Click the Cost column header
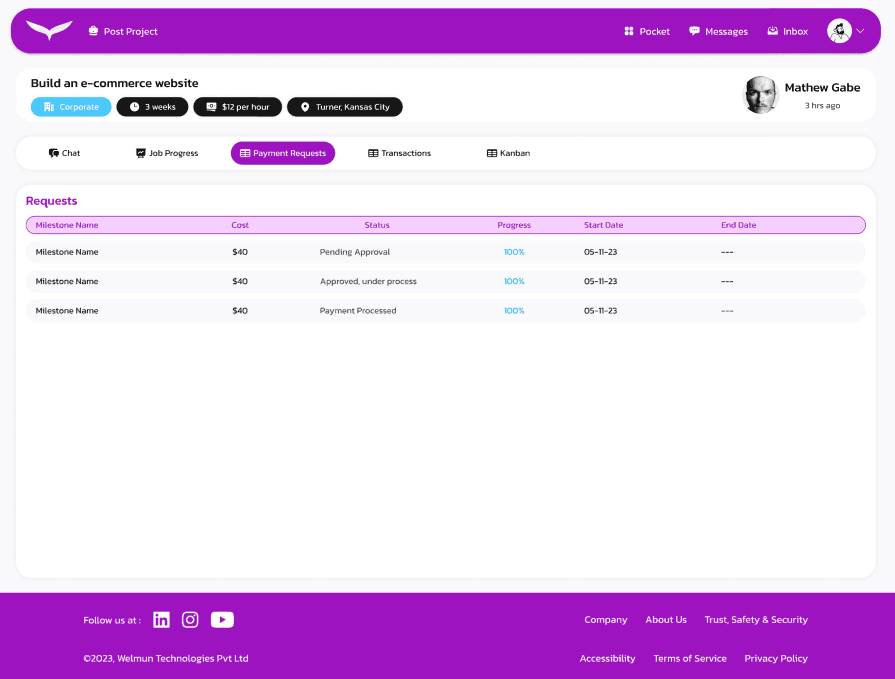Screen dimensions: 895x679 click(240, 225)
